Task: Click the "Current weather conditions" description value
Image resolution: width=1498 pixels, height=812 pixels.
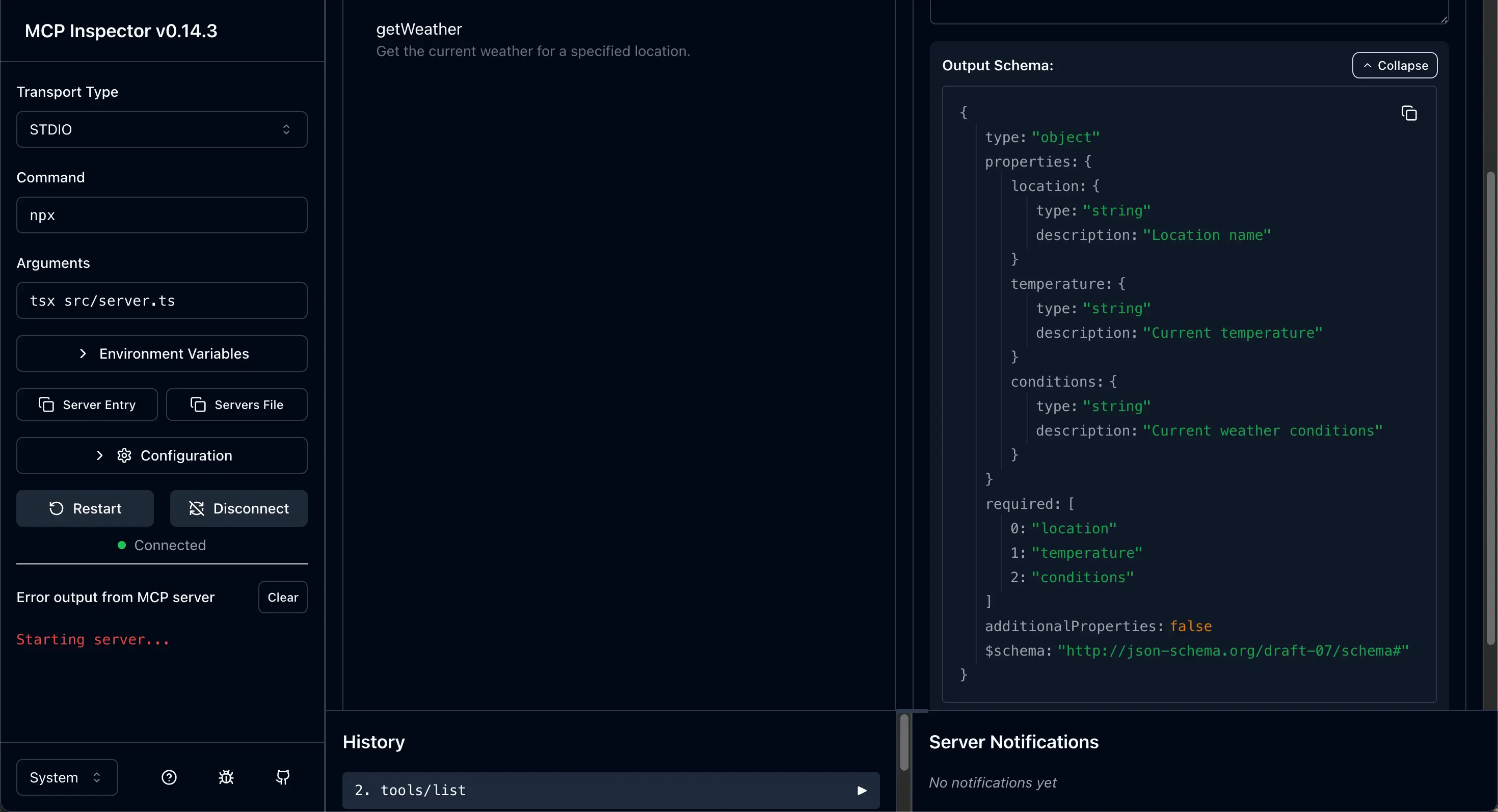Action: coord(1263,430)
